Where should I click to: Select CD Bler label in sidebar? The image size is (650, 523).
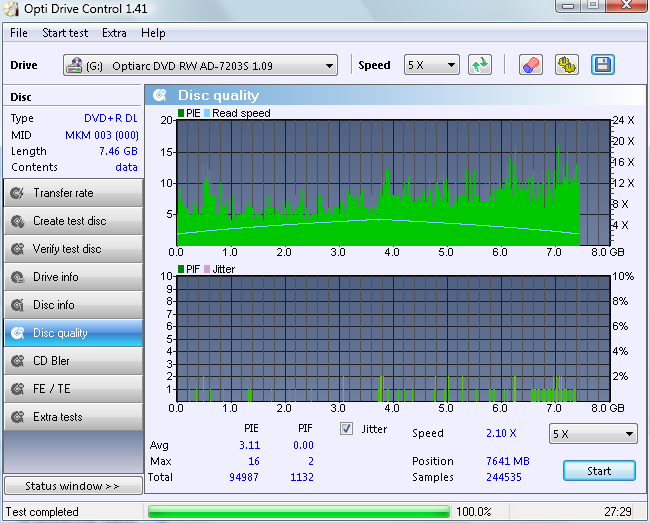(51, 361)
